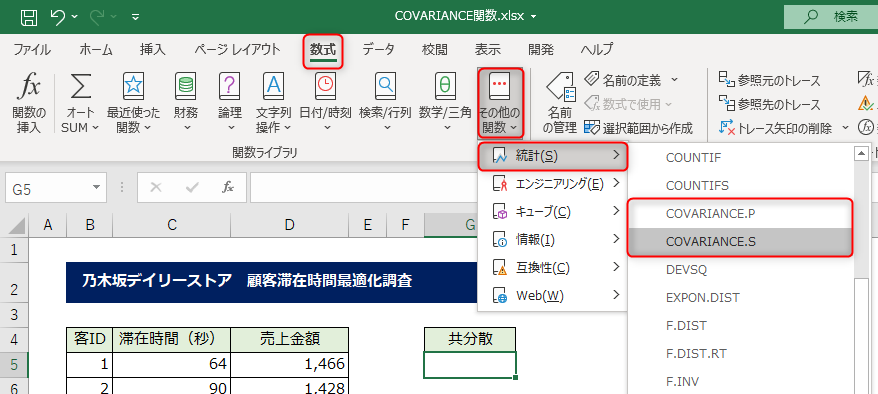Open the 互換性(C) submenu
878x394 pixels.
tap(553, 268)
